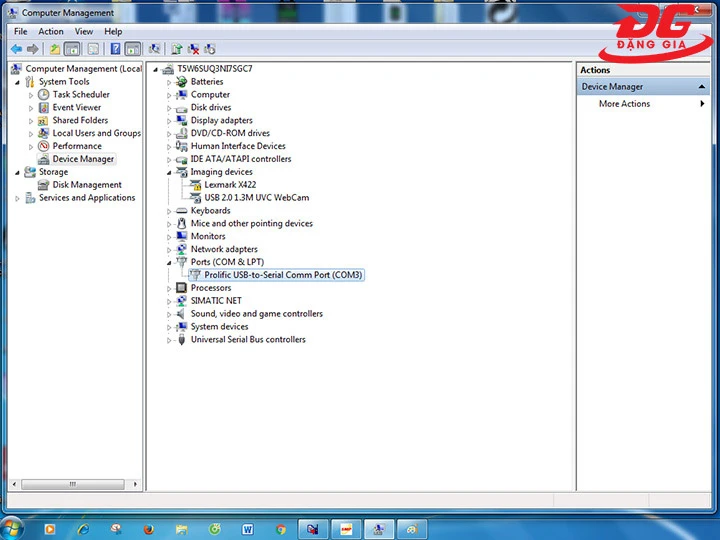Click the Back arrow in the toolbar
Image resolution: width=720 pixels, height=540 pixels.
click(16, 48)
